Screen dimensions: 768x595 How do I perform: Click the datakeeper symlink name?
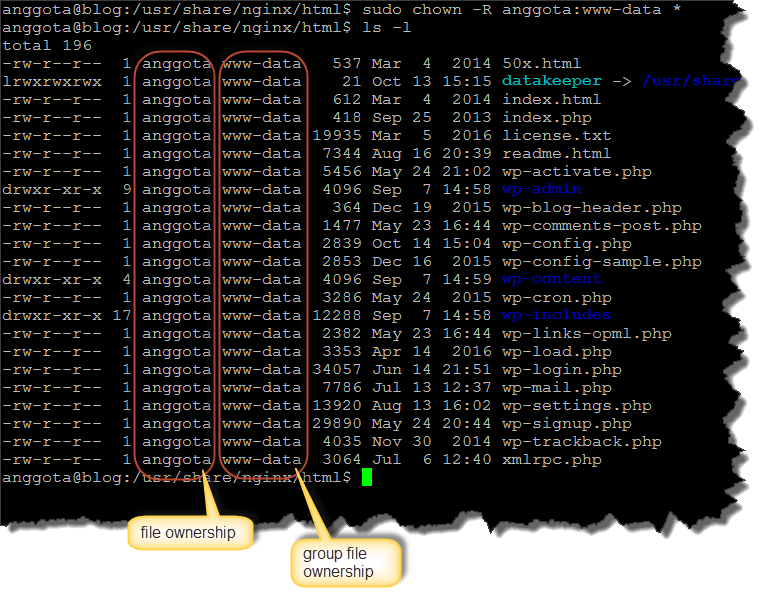(x=552, y=81)
